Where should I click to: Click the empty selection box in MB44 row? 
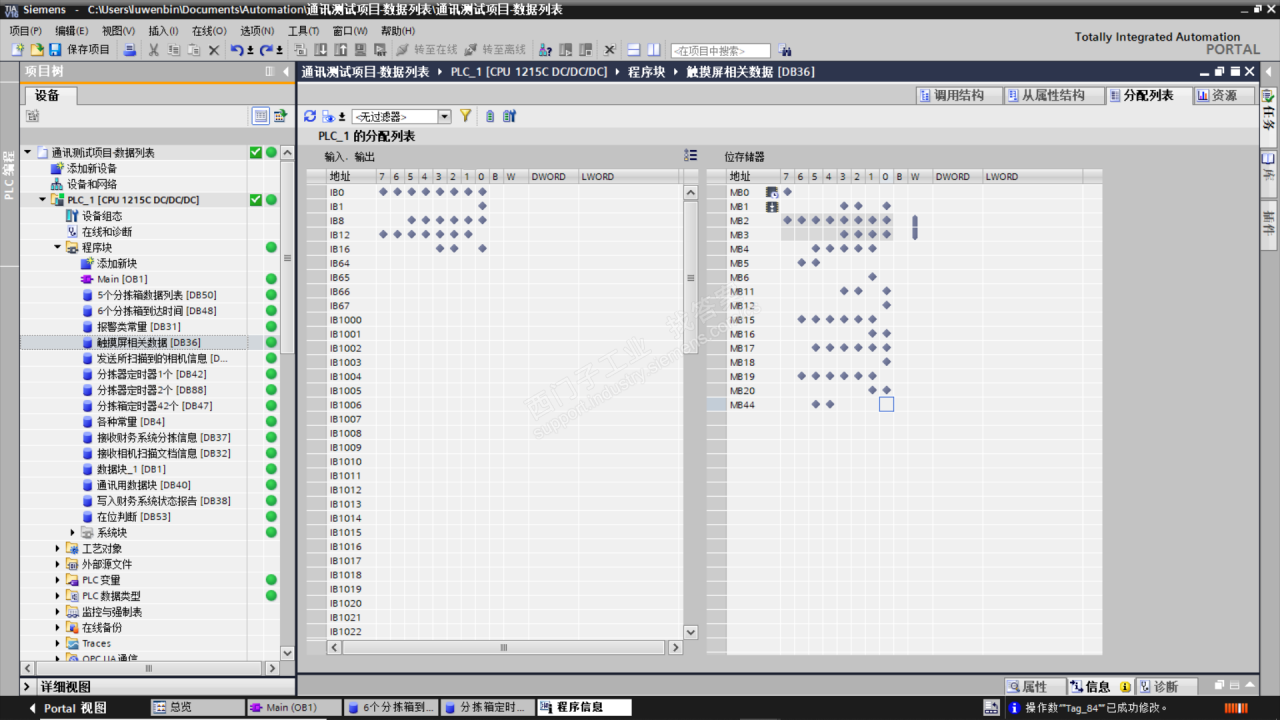(x=886, y=404)
